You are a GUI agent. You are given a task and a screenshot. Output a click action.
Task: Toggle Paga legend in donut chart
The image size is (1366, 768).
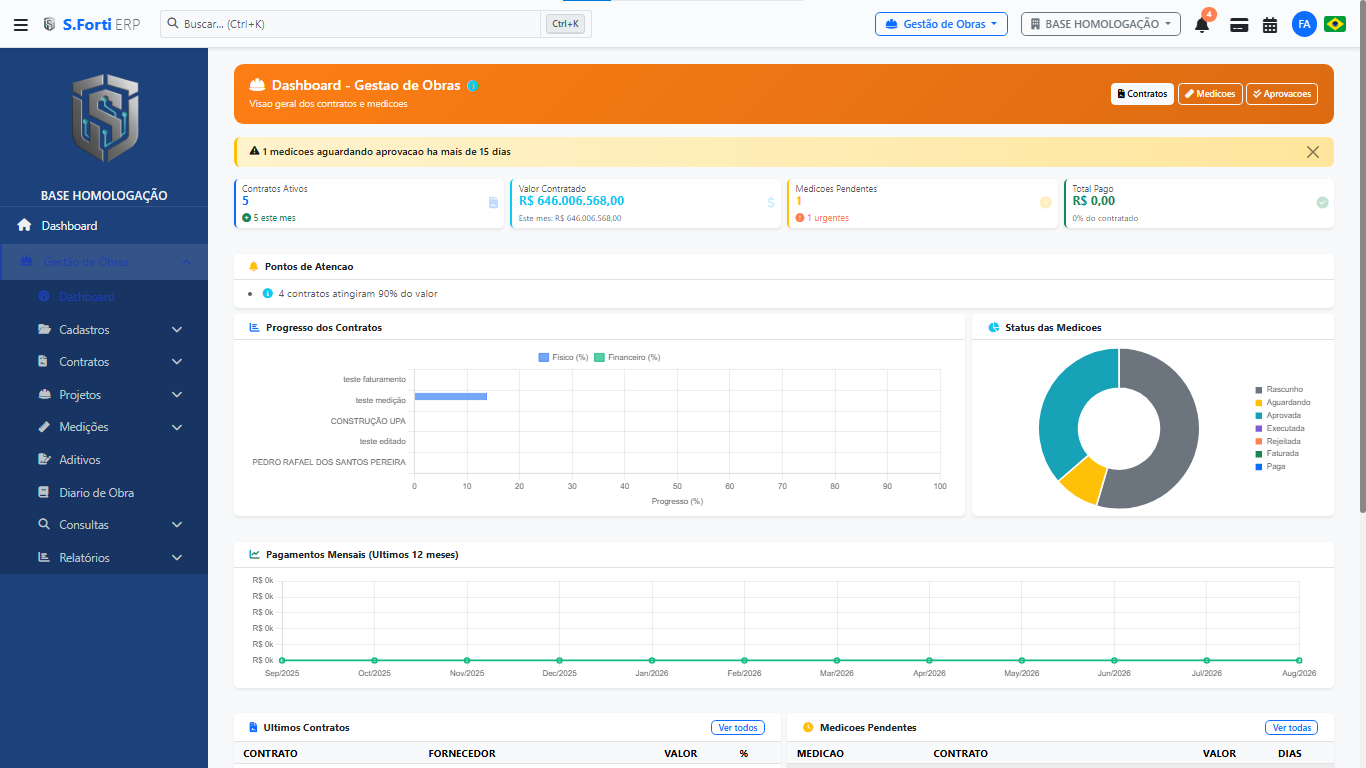tap(1271, 466)
